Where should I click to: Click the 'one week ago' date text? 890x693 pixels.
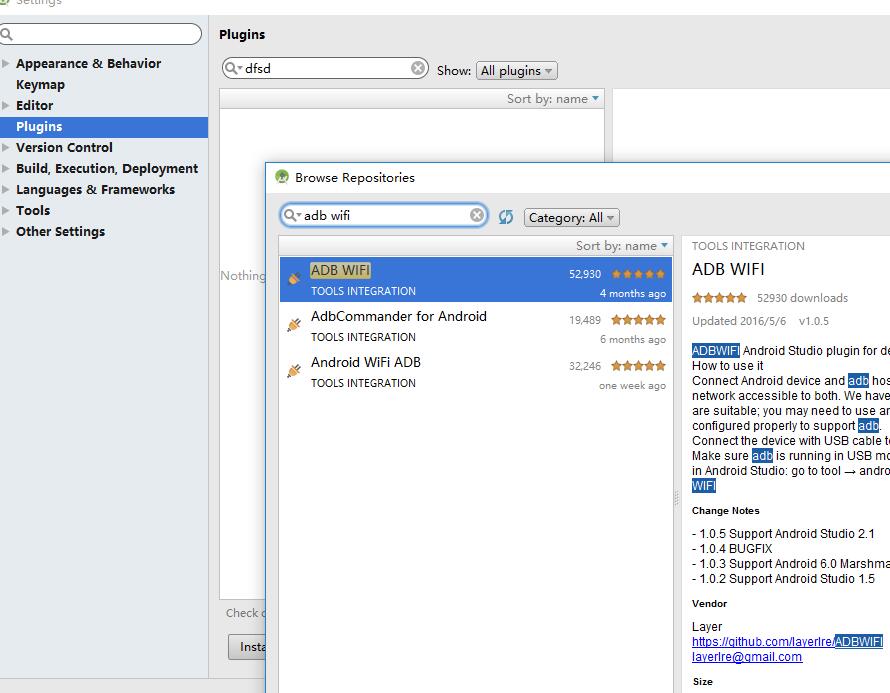[632, 385]
